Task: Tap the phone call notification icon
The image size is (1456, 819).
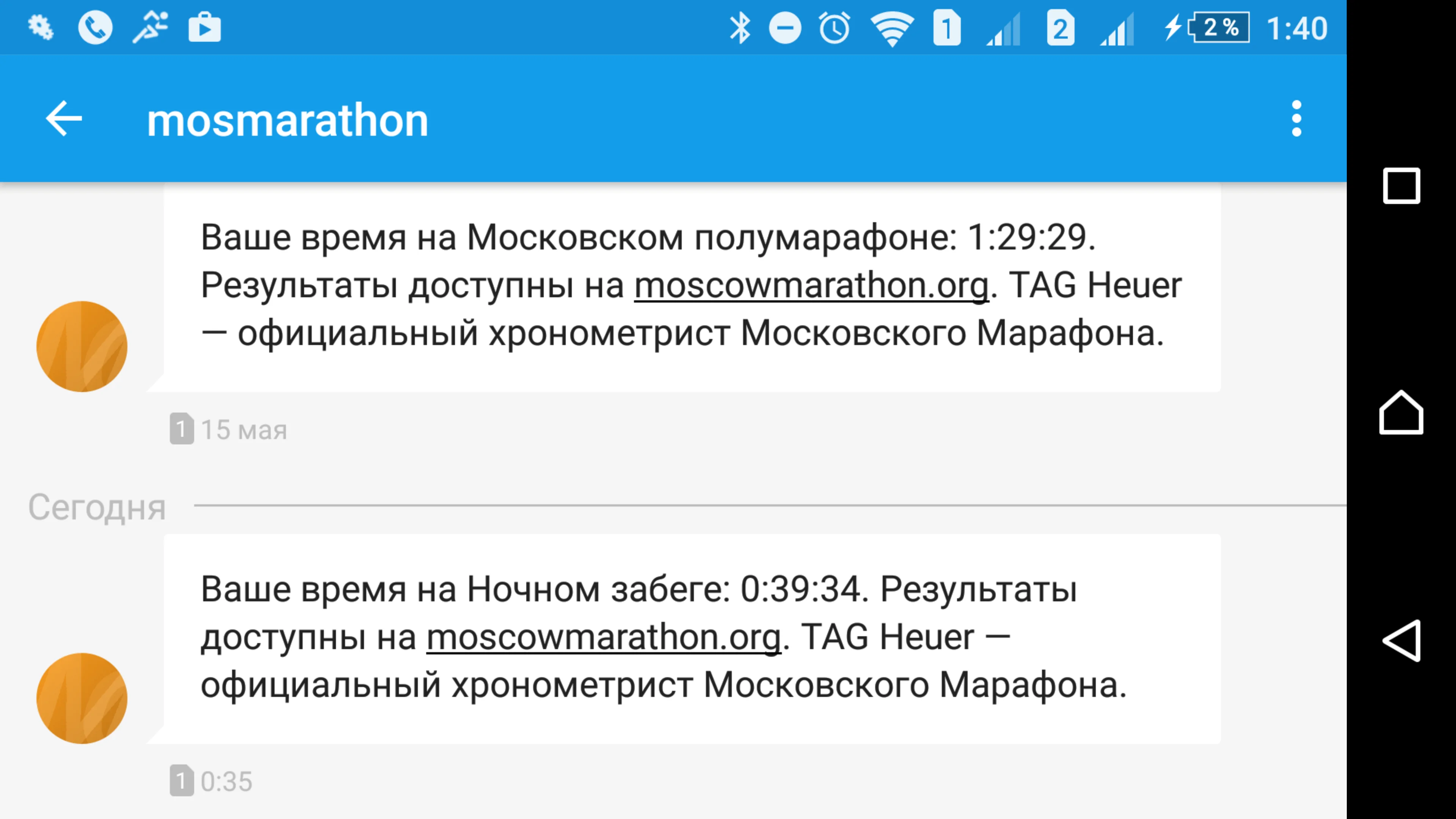Action: [x=95, y=28]
